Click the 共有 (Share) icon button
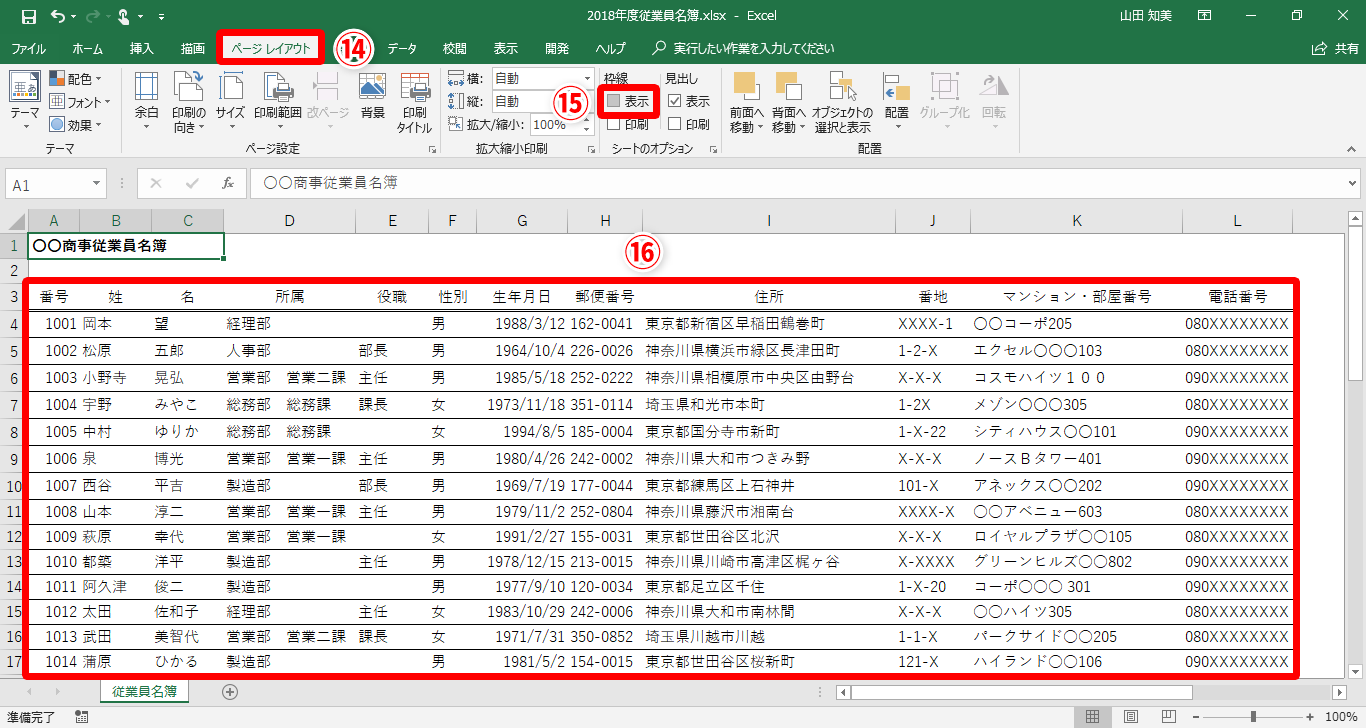Viewport: 1366px width, 728px height. (x=1336, y=48)
